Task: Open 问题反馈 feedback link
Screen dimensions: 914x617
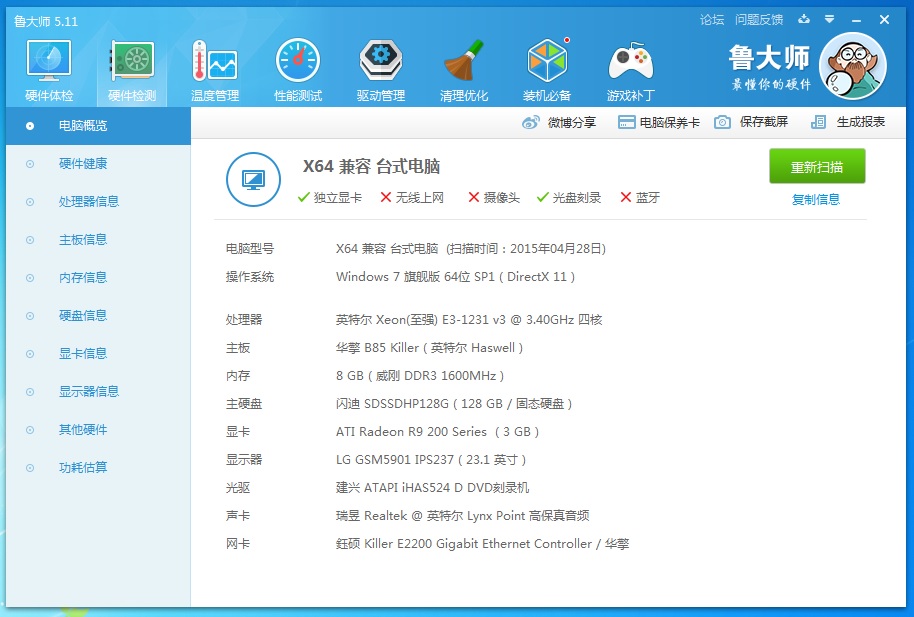Action: 759,20
